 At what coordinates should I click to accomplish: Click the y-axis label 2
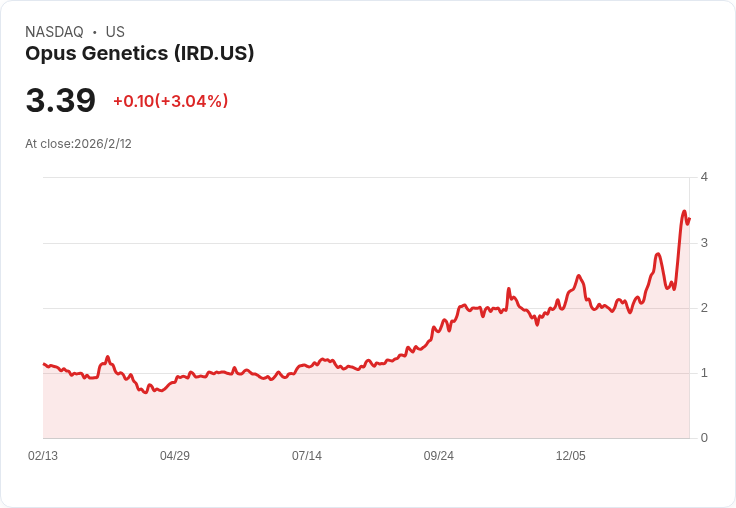coord(704,308)
